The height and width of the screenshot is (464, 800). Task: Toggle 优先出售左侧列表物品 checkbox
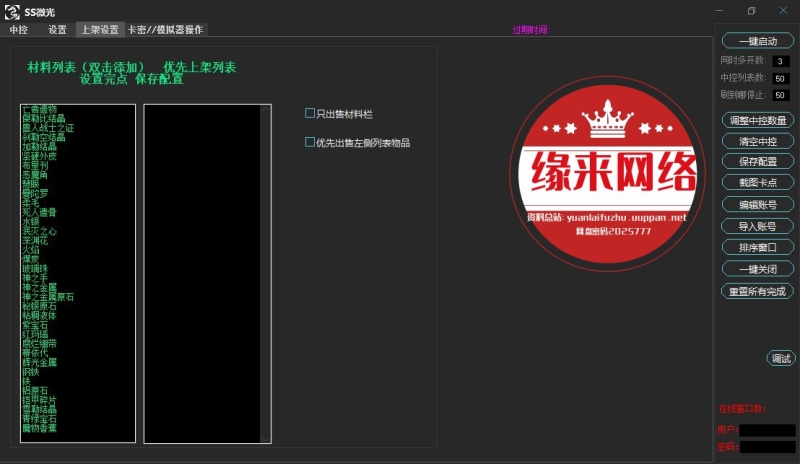tap(310, 142)
